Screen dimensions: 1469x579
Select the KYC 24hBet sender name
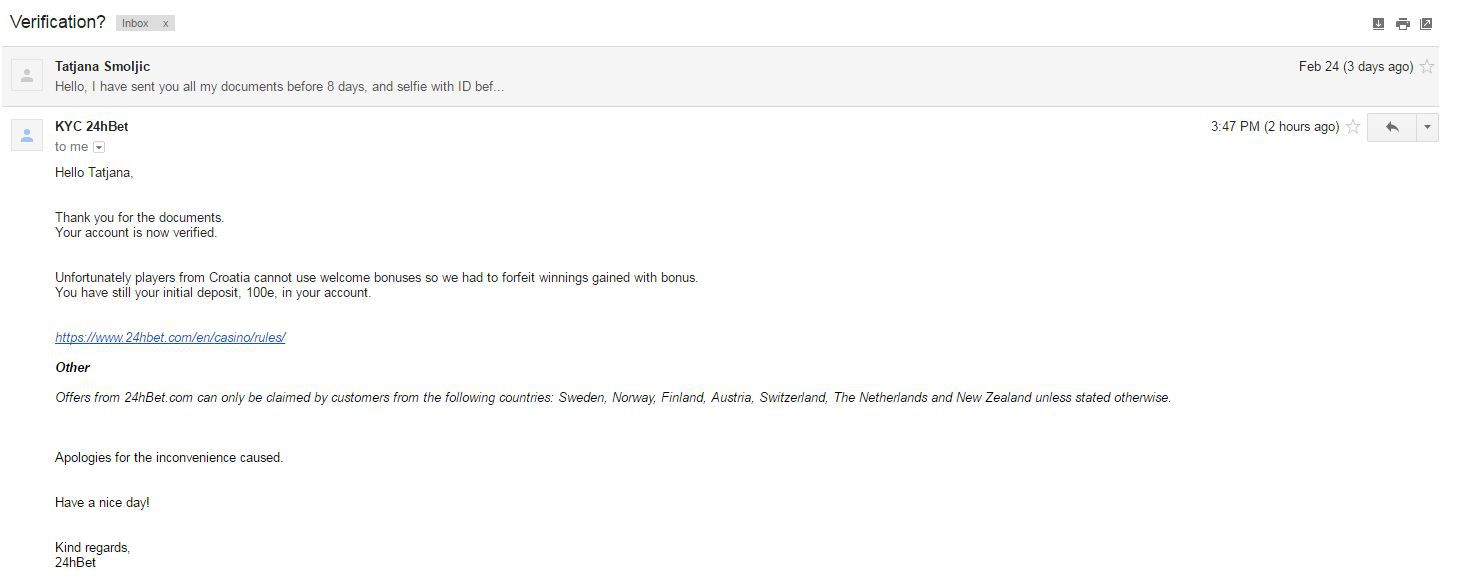(x=92, y=127)
